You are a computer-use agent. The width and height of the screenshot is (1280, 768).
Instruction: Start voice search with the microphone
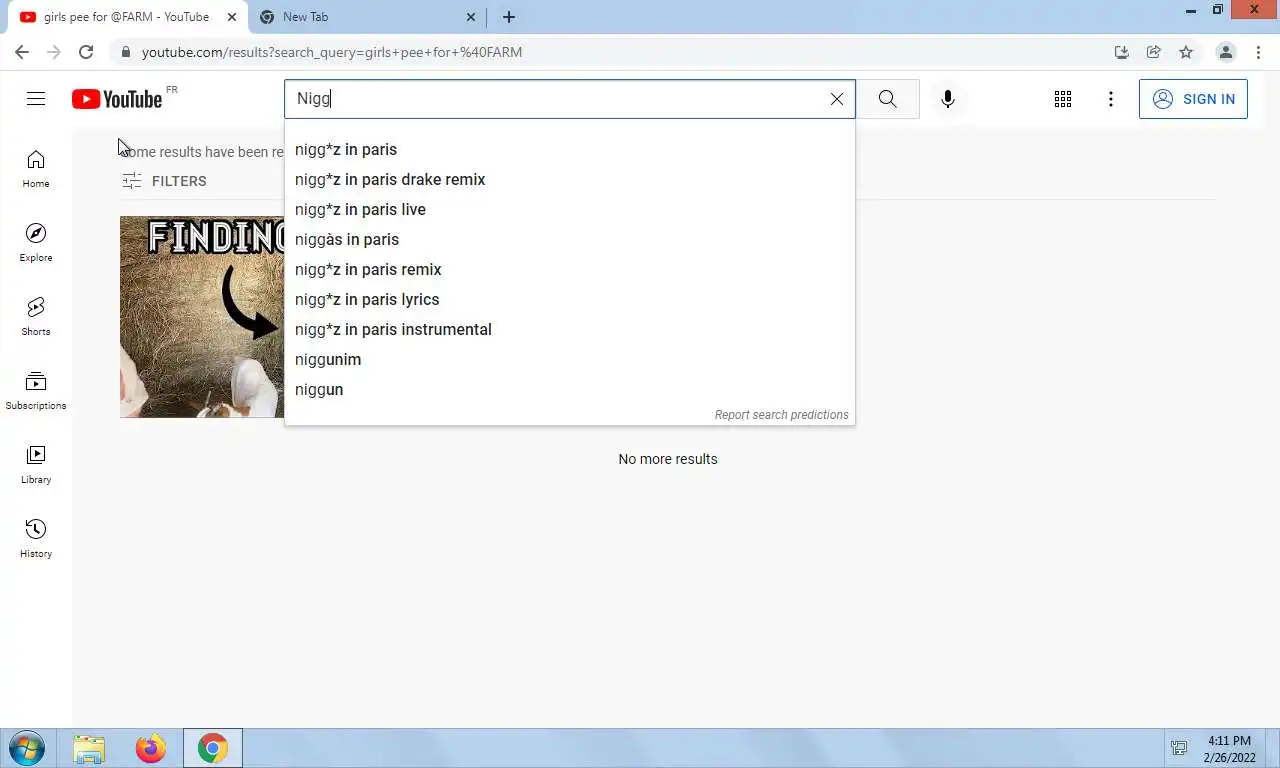(948, 99)
